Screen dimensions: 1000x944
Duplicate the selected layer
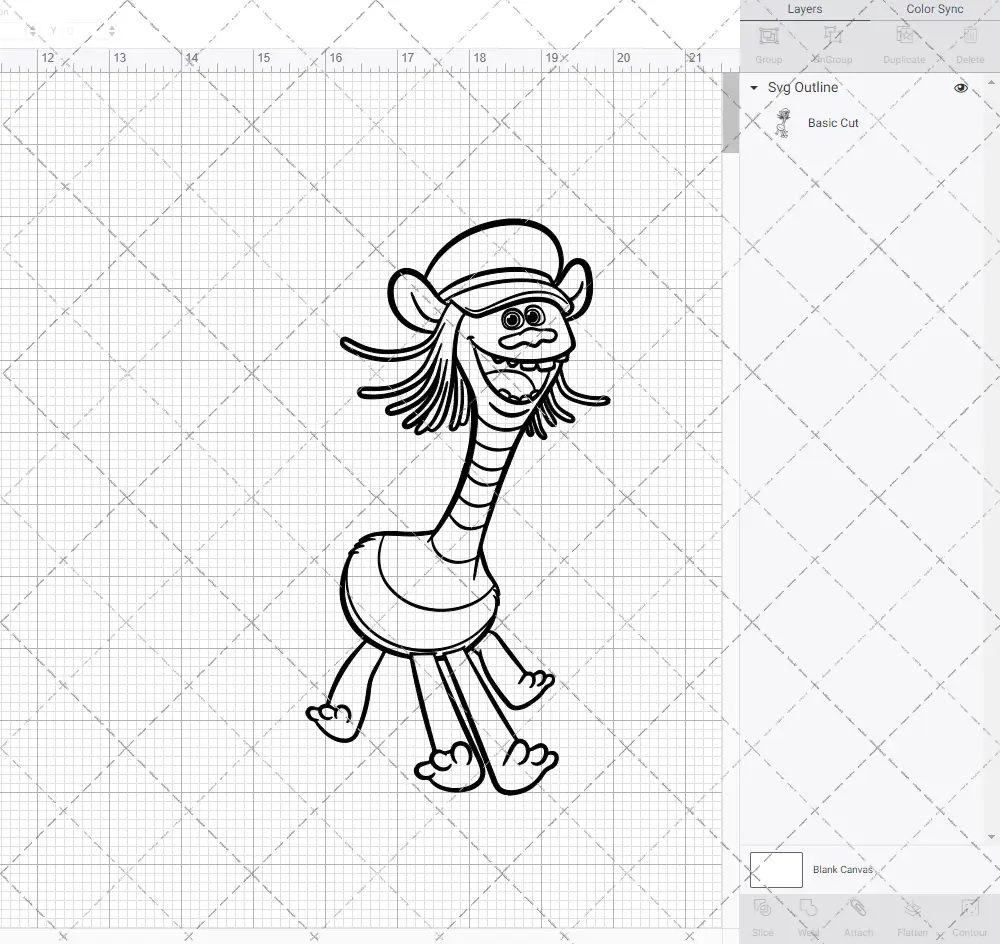[x=903, y=45]
